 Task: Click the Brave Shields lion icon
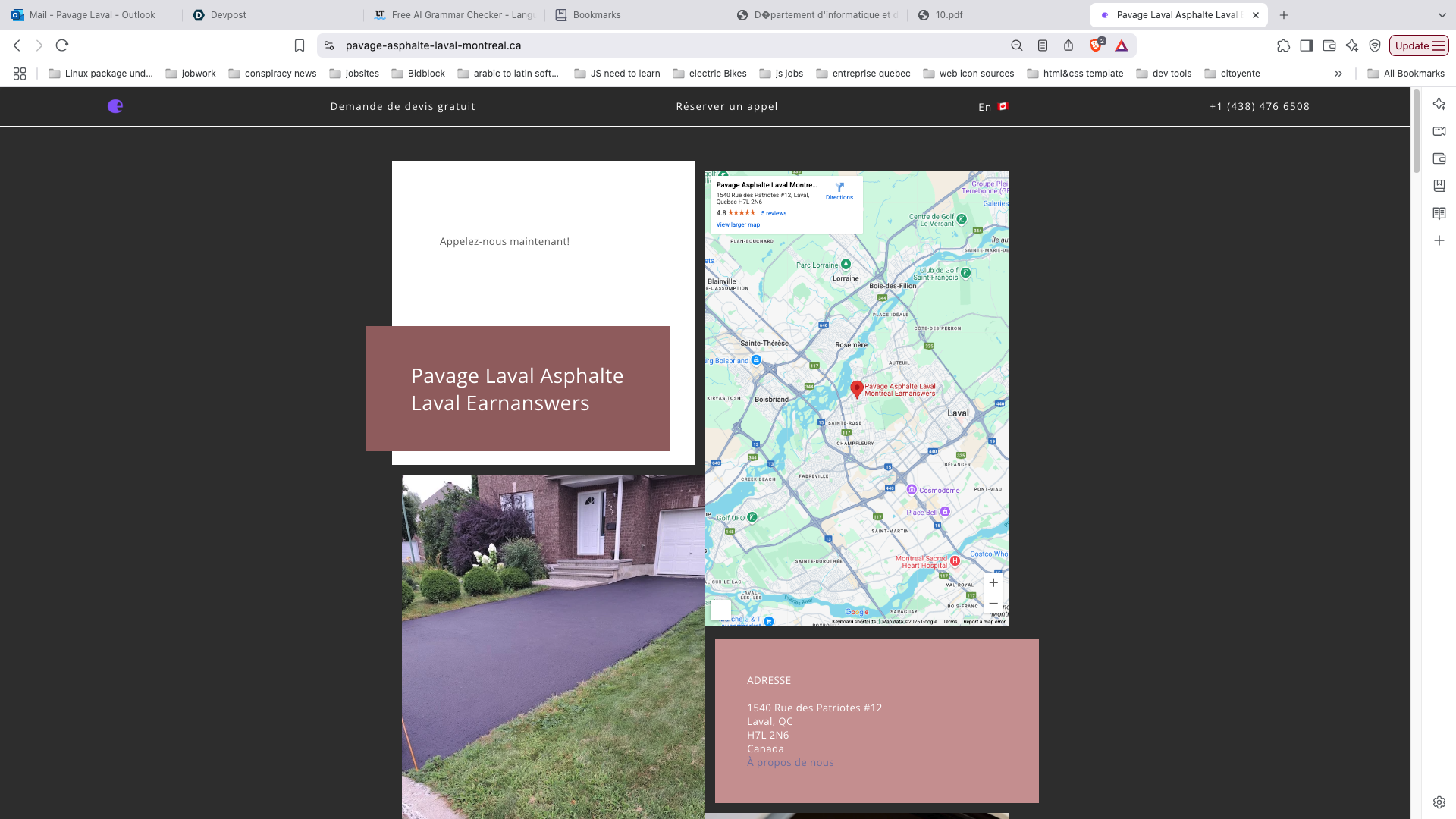pos(1096,45)
